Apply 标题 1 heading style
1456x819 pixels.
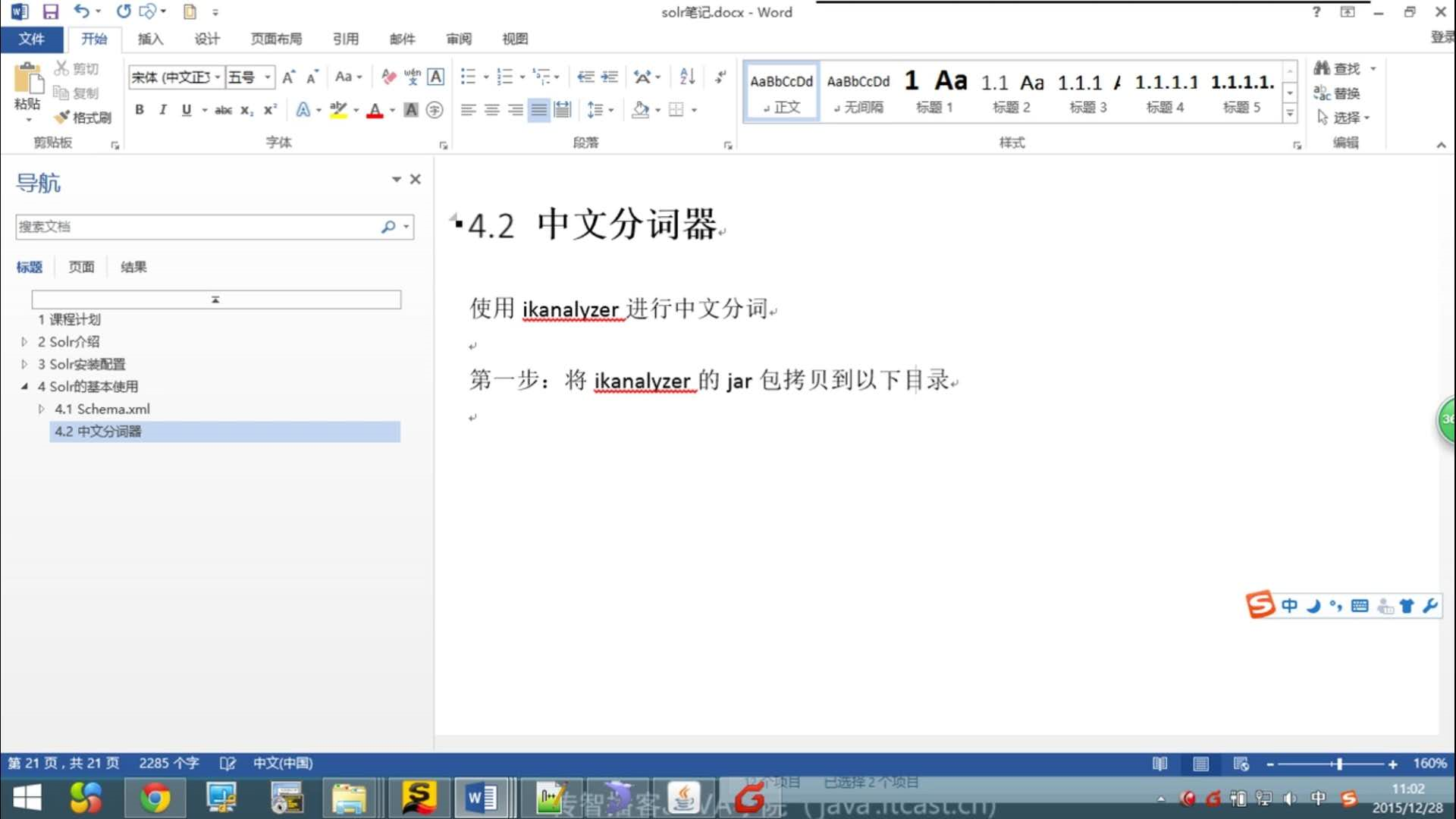(x=934, y=90)
